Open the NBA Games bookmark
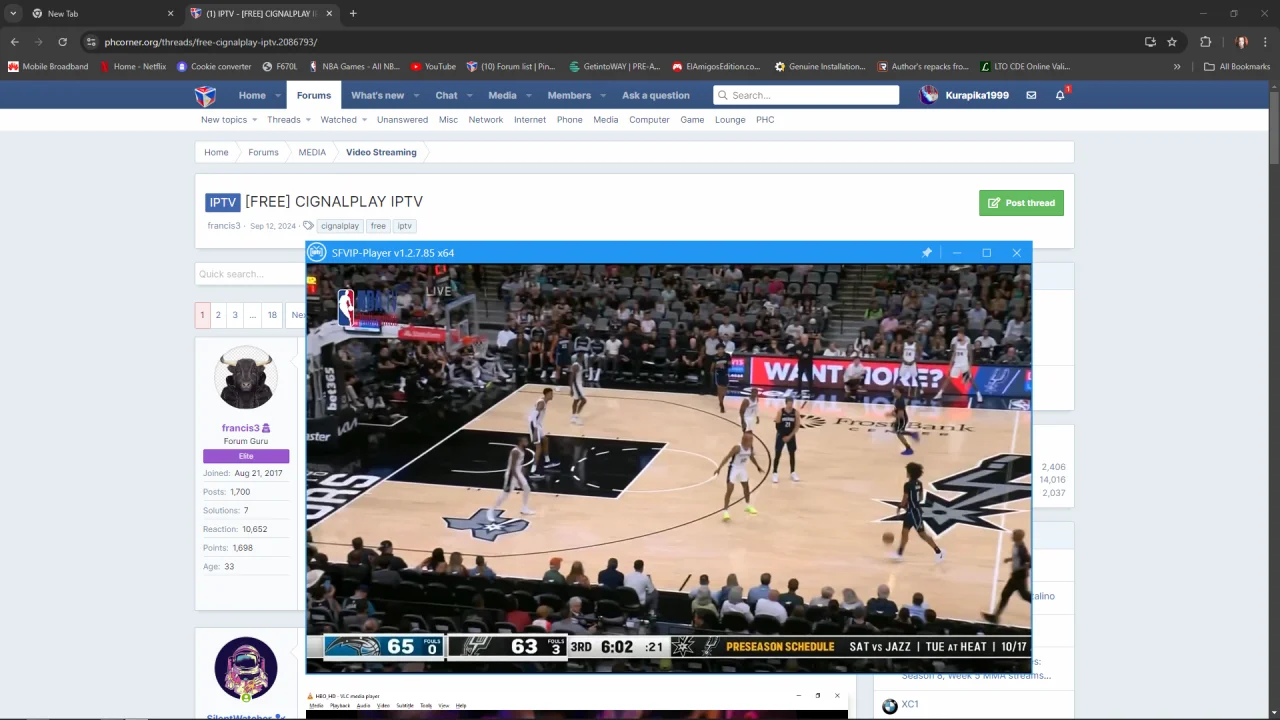The width and height of the screenshot is (1280, 720). (x=354, y=66)
